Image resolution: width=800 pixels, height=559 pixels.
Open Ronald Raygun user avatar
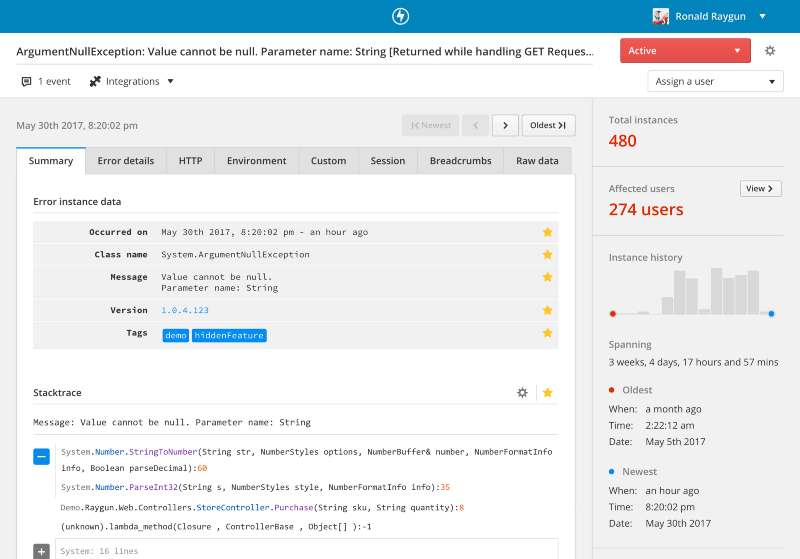point(661,16)
